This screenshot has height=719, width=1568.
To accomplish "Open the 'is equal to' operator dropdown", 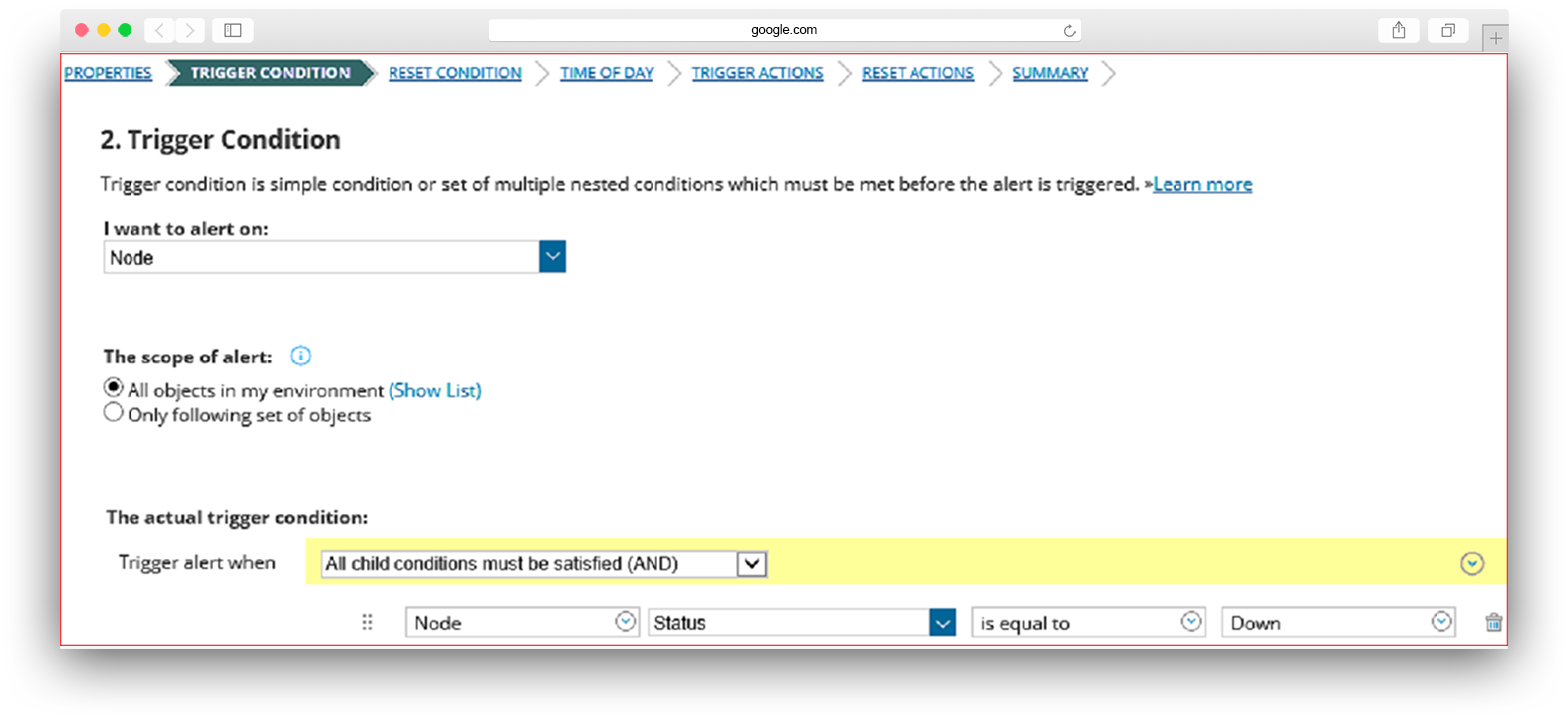I will tap(1089, 622).
